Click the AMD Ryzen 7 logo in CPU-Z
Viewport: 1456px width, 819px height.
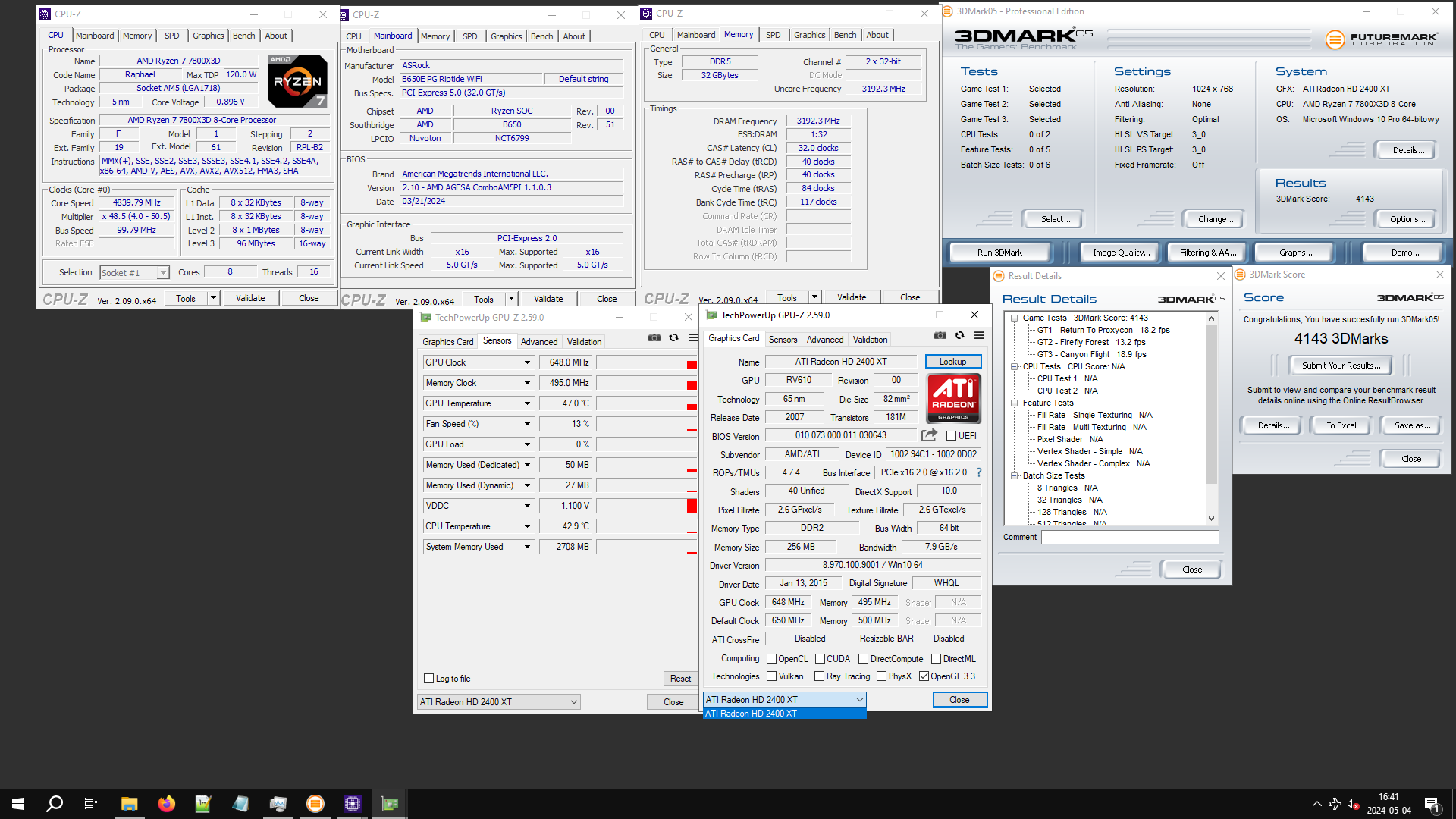point(298,80)
